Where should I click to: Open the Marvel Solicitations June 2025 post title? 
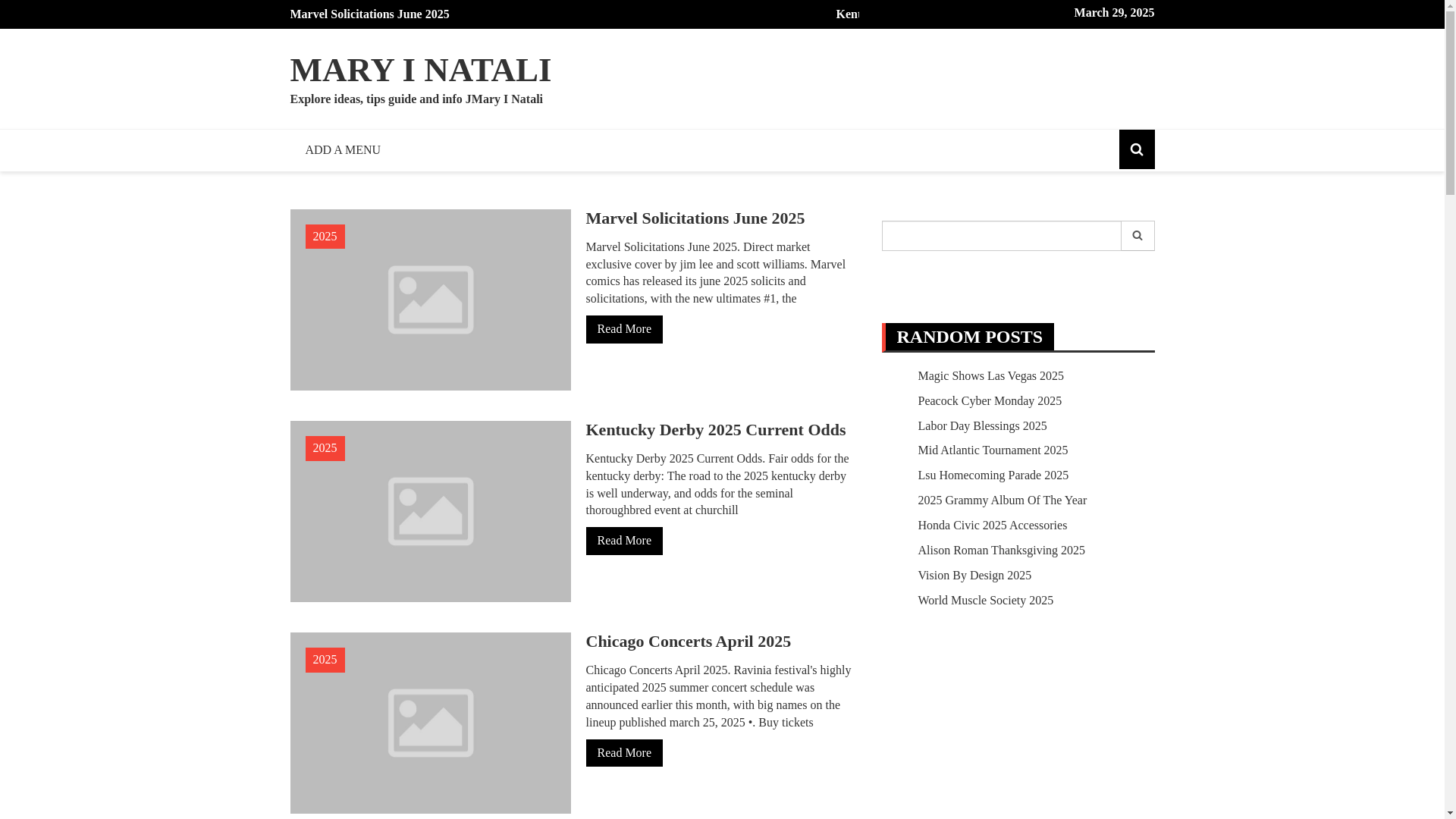[x=695, y=218]
